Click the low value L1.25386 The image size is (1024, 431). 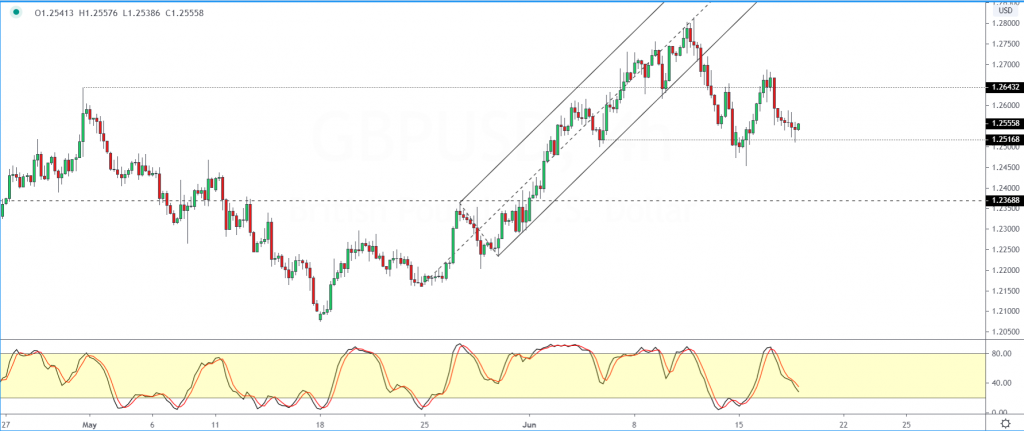coord(140,12)
